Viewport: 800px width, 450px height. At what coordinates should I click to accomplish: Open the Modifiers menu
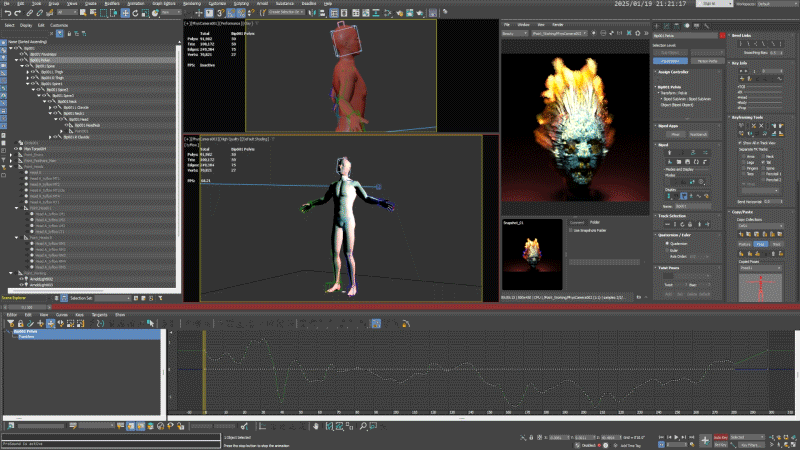pyautogui.click(x=113, y=4)
